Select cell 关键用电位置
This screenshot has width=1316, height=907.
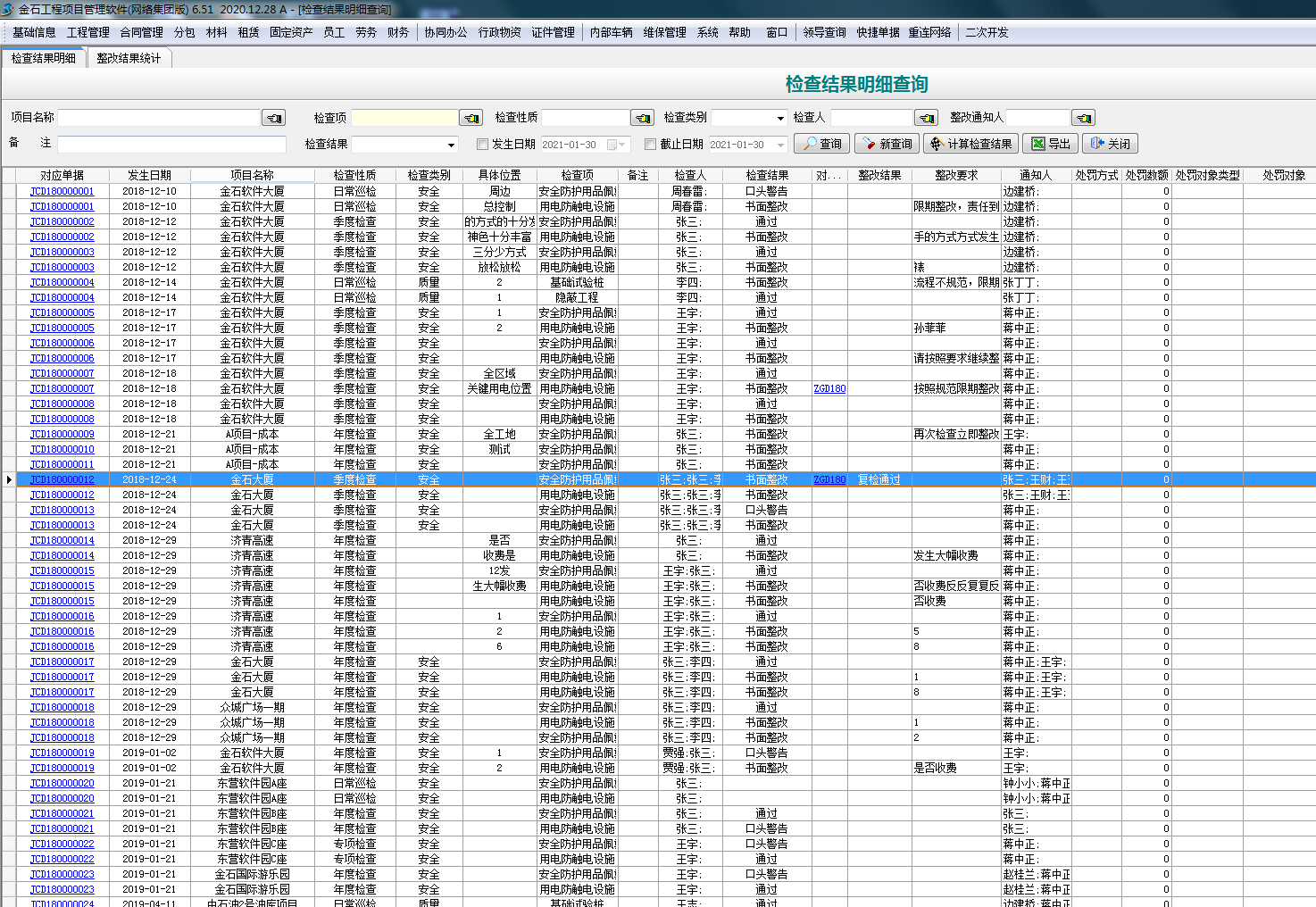[x=499, y=389]
